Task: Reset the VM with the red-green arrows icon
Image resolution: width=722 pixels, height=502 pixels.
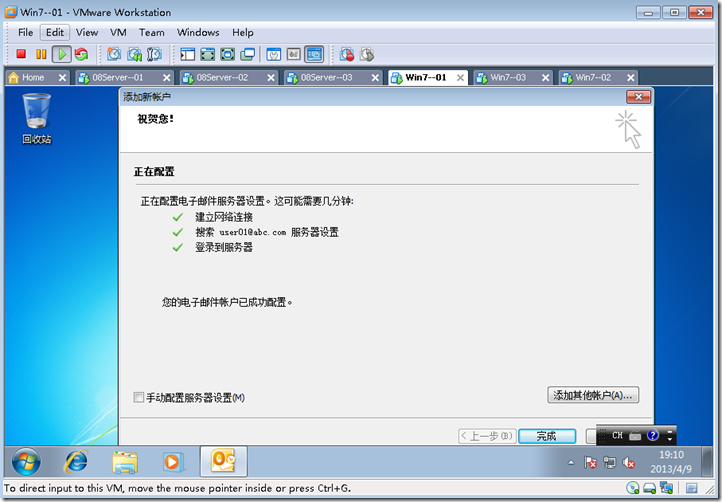Action: [x=82, y=54]
